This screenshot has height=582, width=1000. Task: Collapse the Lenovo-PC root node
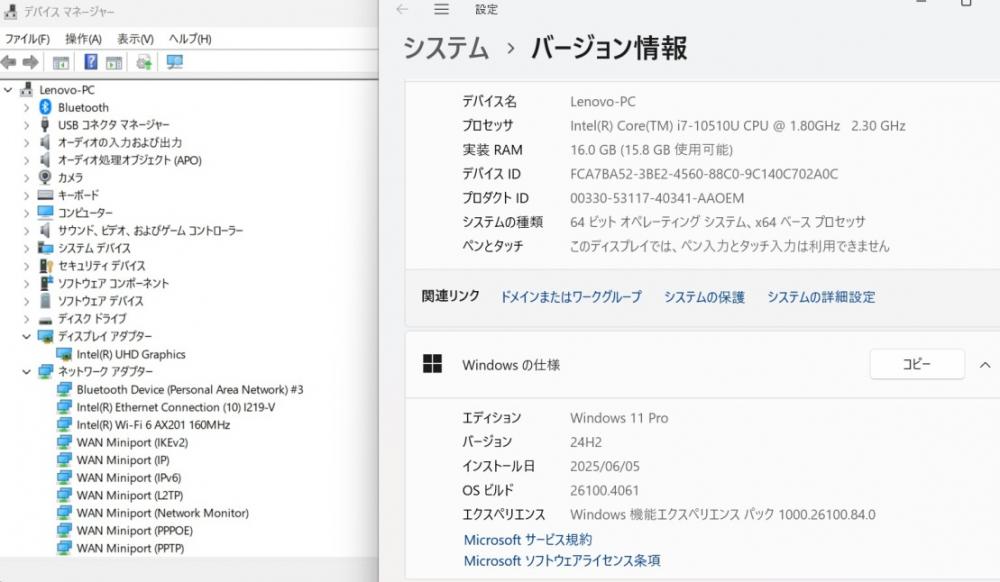pos(8,90)
